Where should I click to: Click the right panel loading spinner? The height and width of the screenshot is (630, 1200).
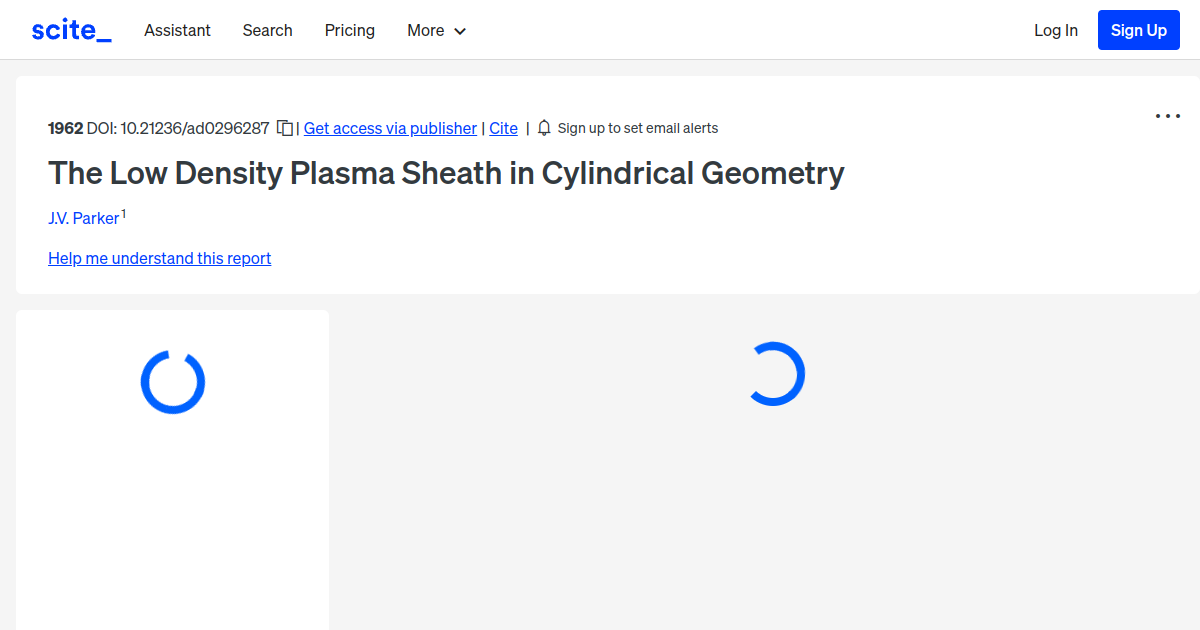pyautogui.click(x=776, y=374)
